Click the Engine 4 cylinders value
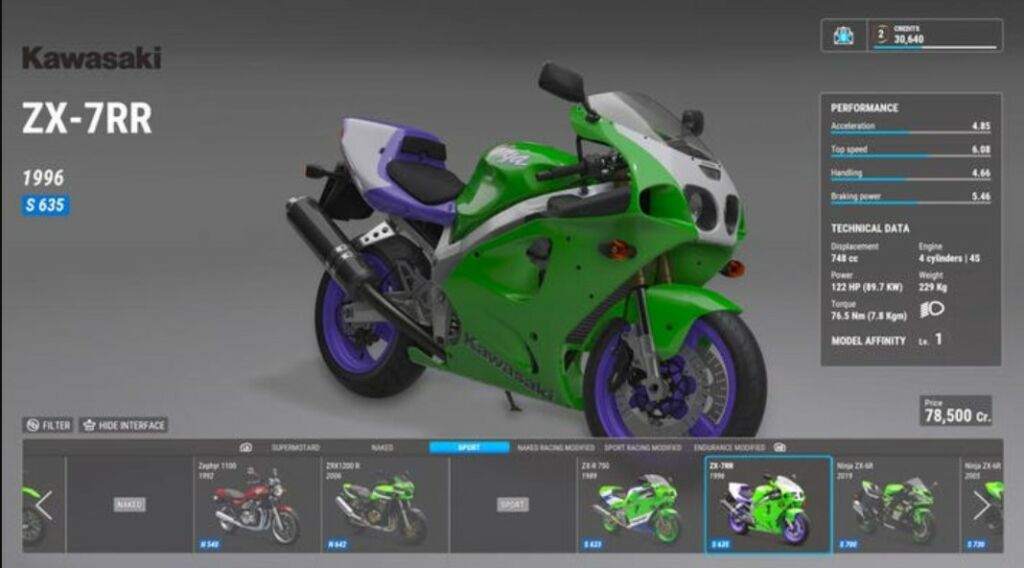Image resolution: width=1024 pixels, height=568 pixels. [x=950, y=259]
